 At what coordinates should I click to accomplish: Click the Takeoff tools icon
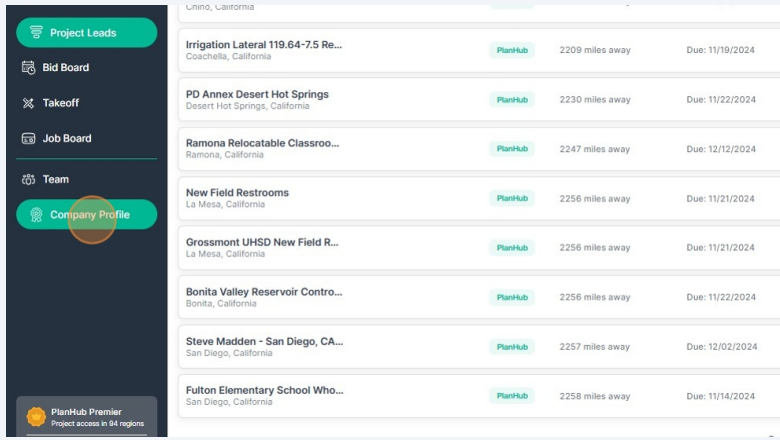tap(28, 103)
